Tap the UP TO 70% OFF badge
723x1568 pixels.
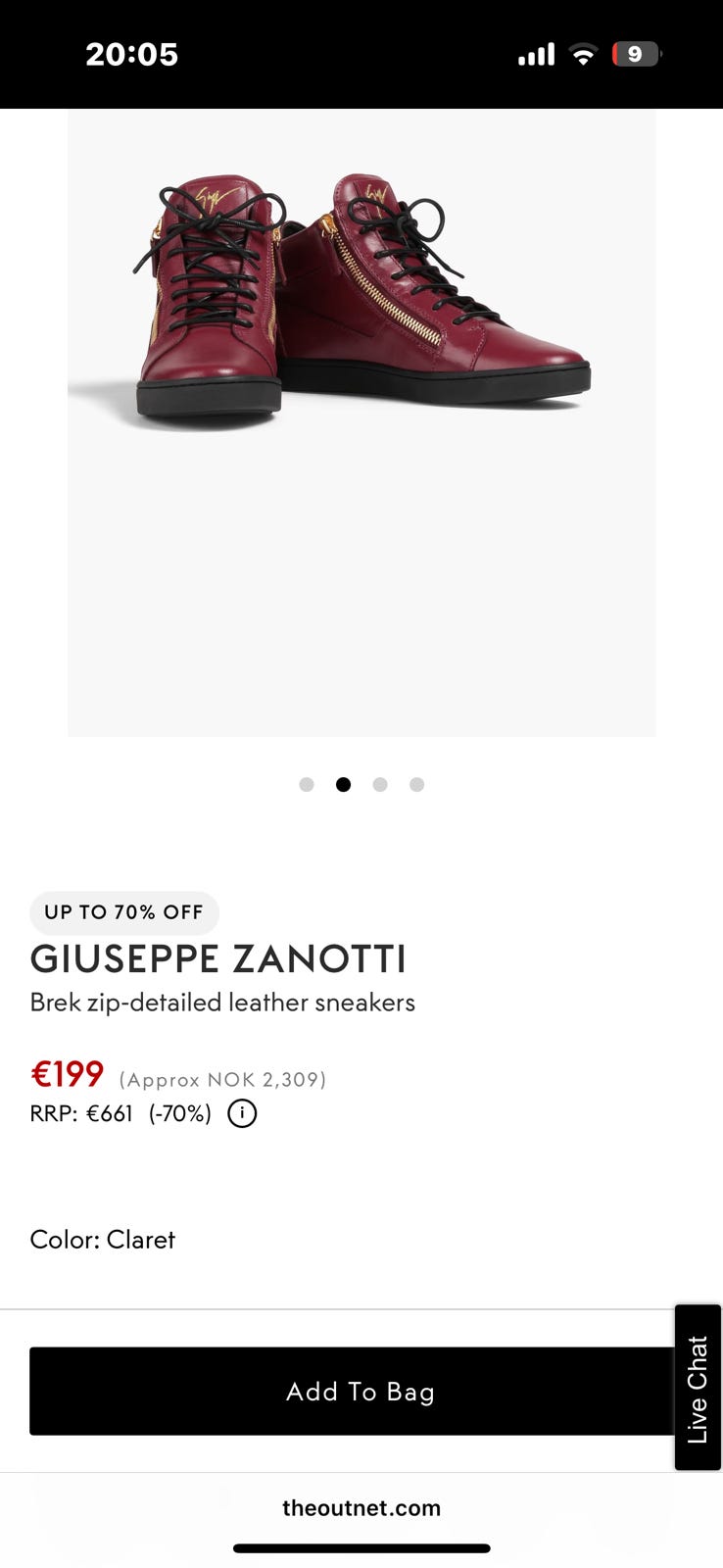pyautogui.click(x=124, y=912)
